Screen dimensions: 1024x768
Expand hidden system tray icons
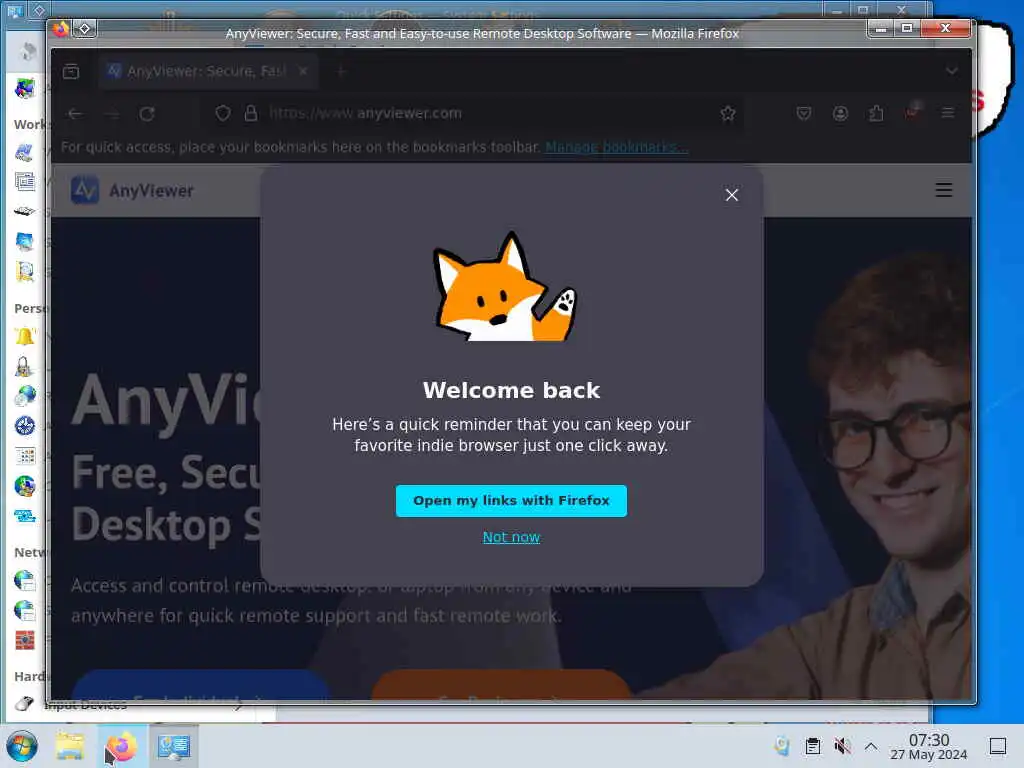tap(871, 746)
